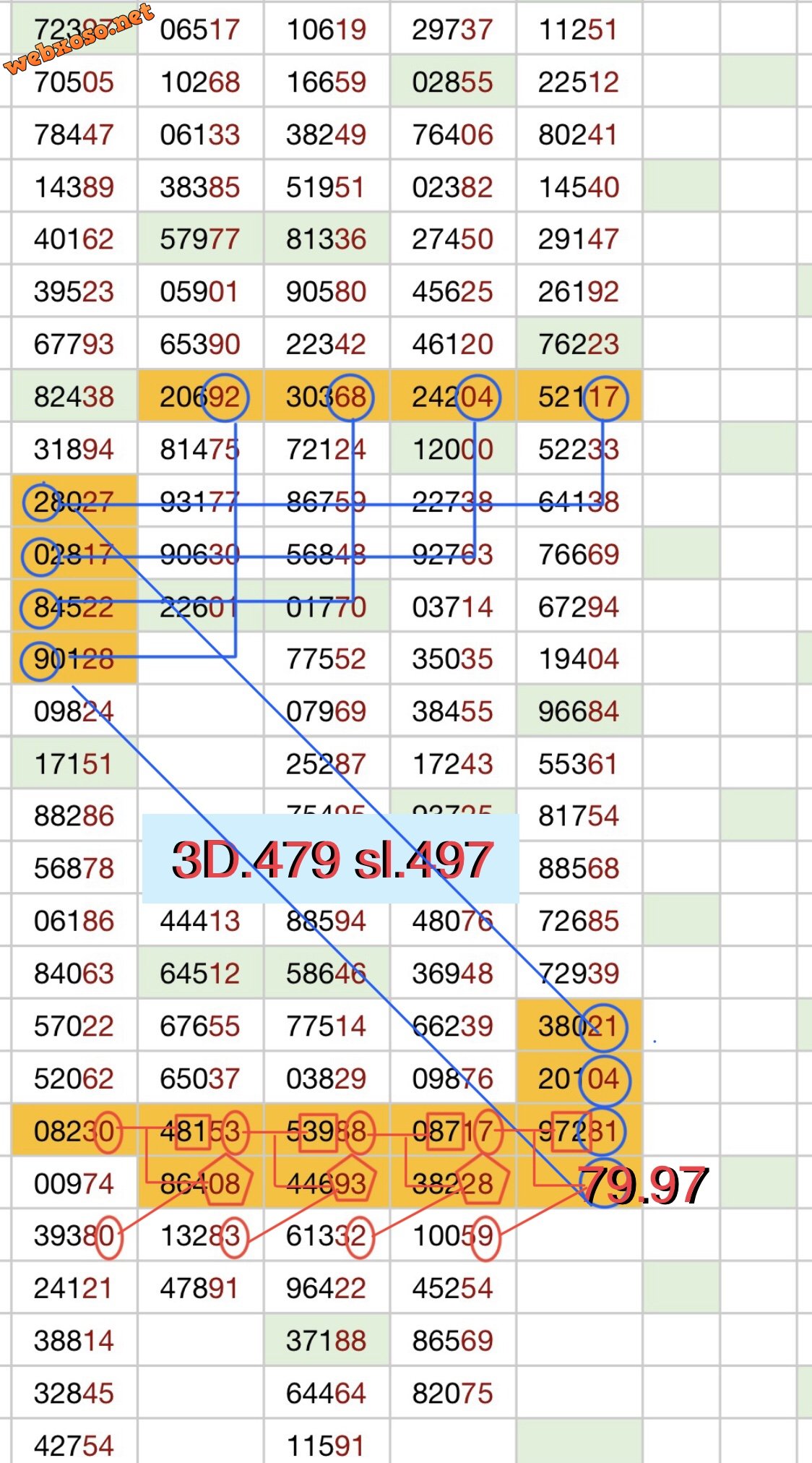
Task: Click cell 38249
Action: coord(327,134)
